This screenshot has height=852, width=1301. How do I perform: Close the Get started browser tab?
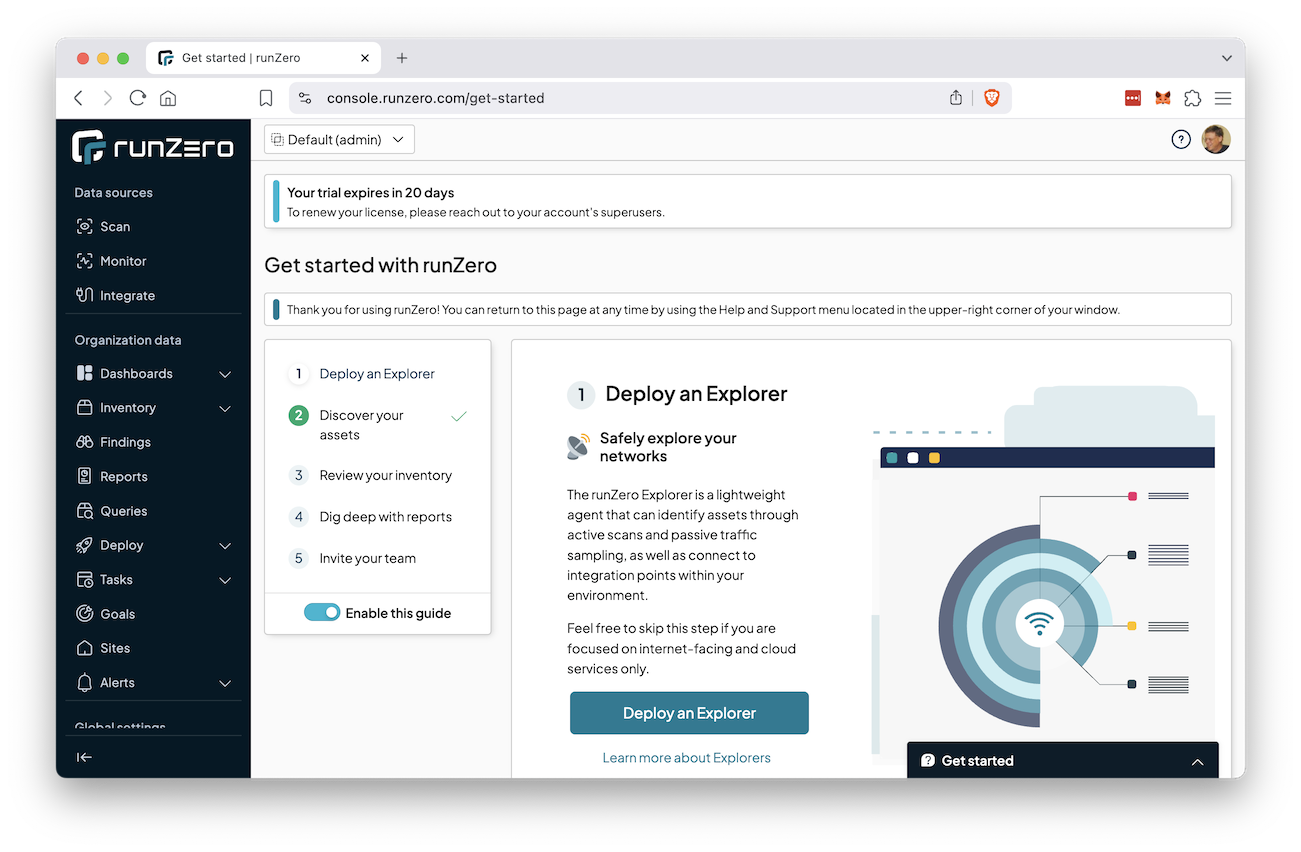(366, 58)
